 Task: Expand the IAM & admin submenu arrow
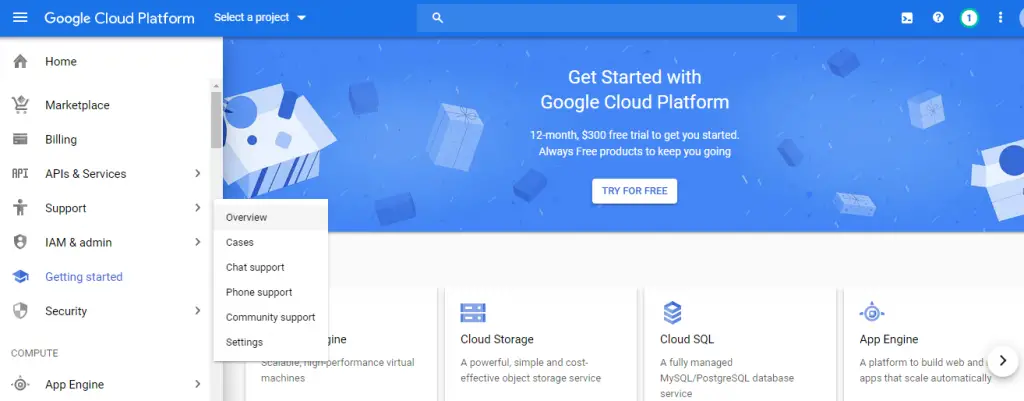[197, 242]
